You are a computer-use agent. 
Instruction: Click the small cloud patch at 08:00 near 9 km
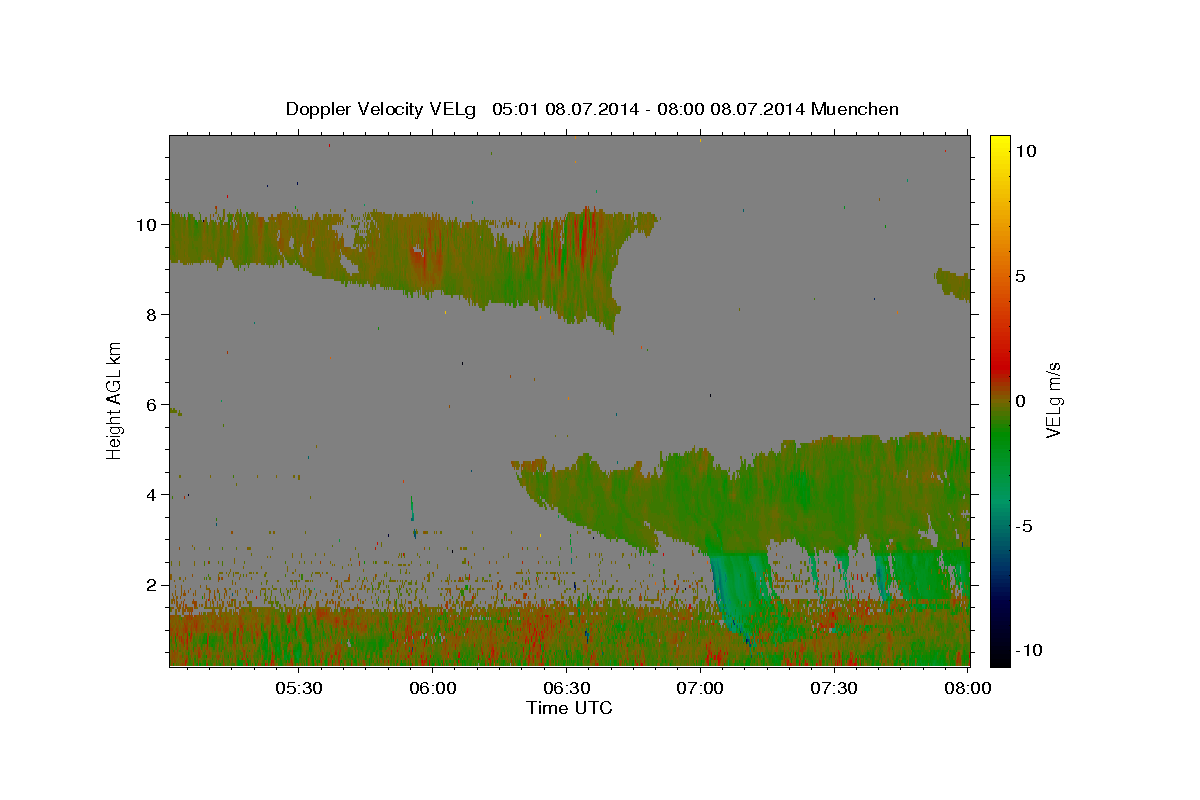953,283
